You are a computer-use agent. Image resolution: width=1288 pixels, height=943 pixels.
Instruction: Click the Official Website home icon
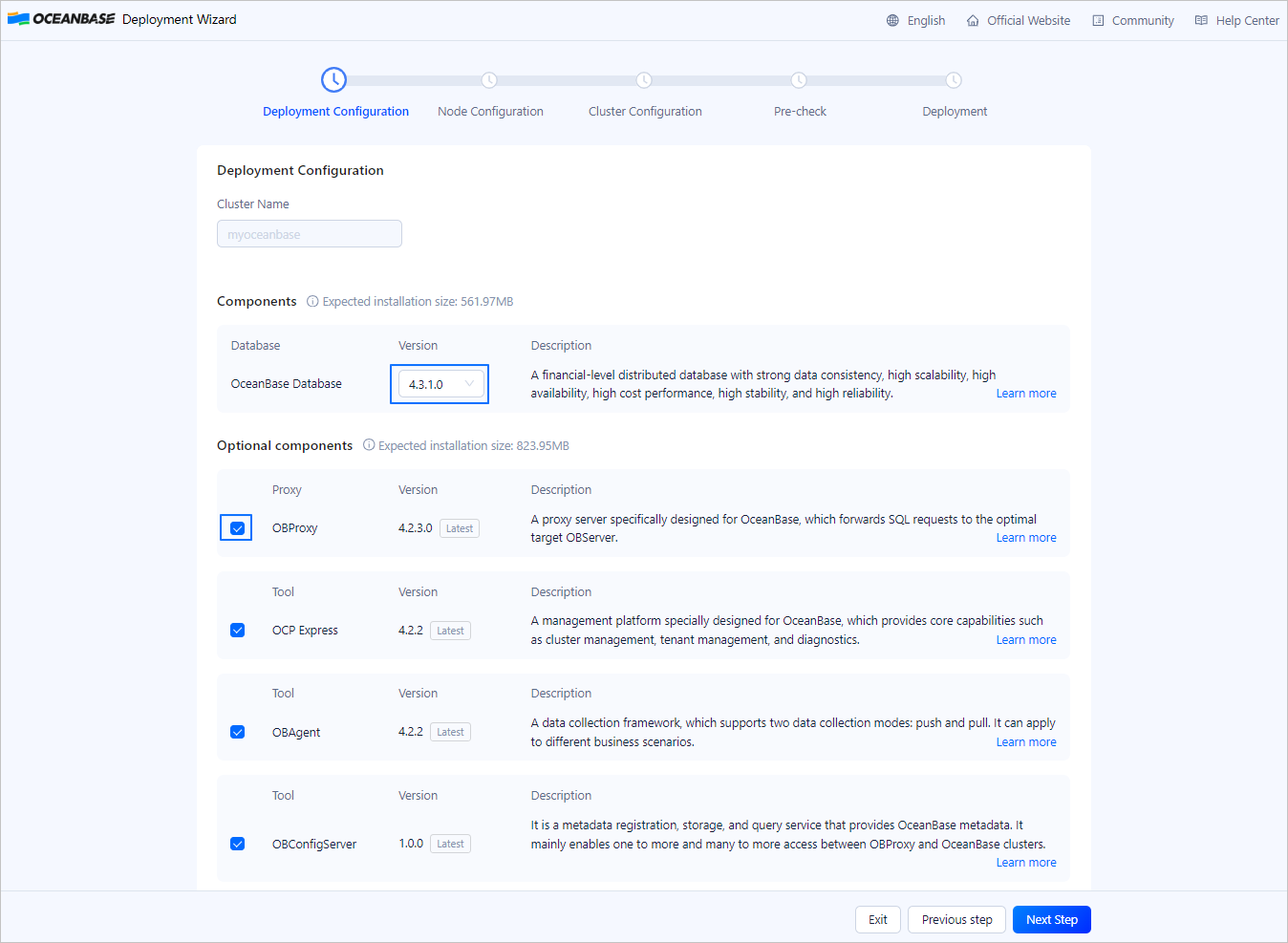(973, 20)
